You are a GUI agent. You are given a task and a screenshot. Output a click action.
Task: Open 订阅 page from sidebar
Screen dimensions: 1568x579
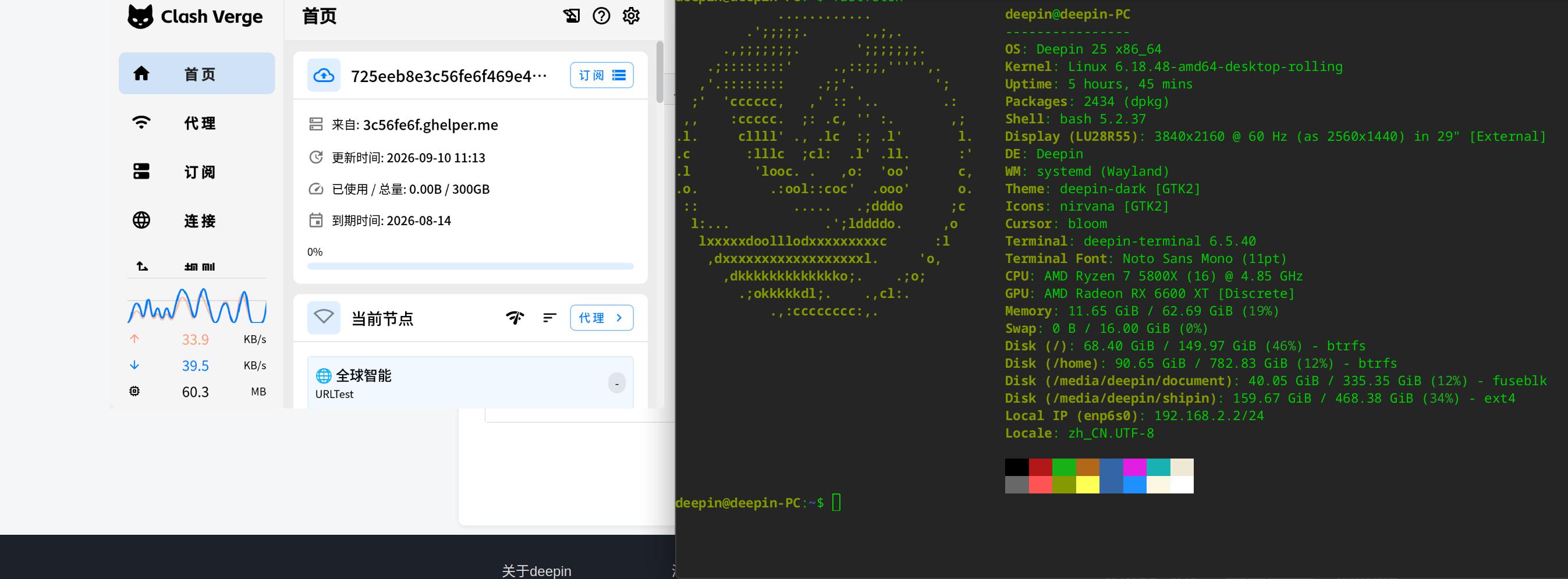197,171
